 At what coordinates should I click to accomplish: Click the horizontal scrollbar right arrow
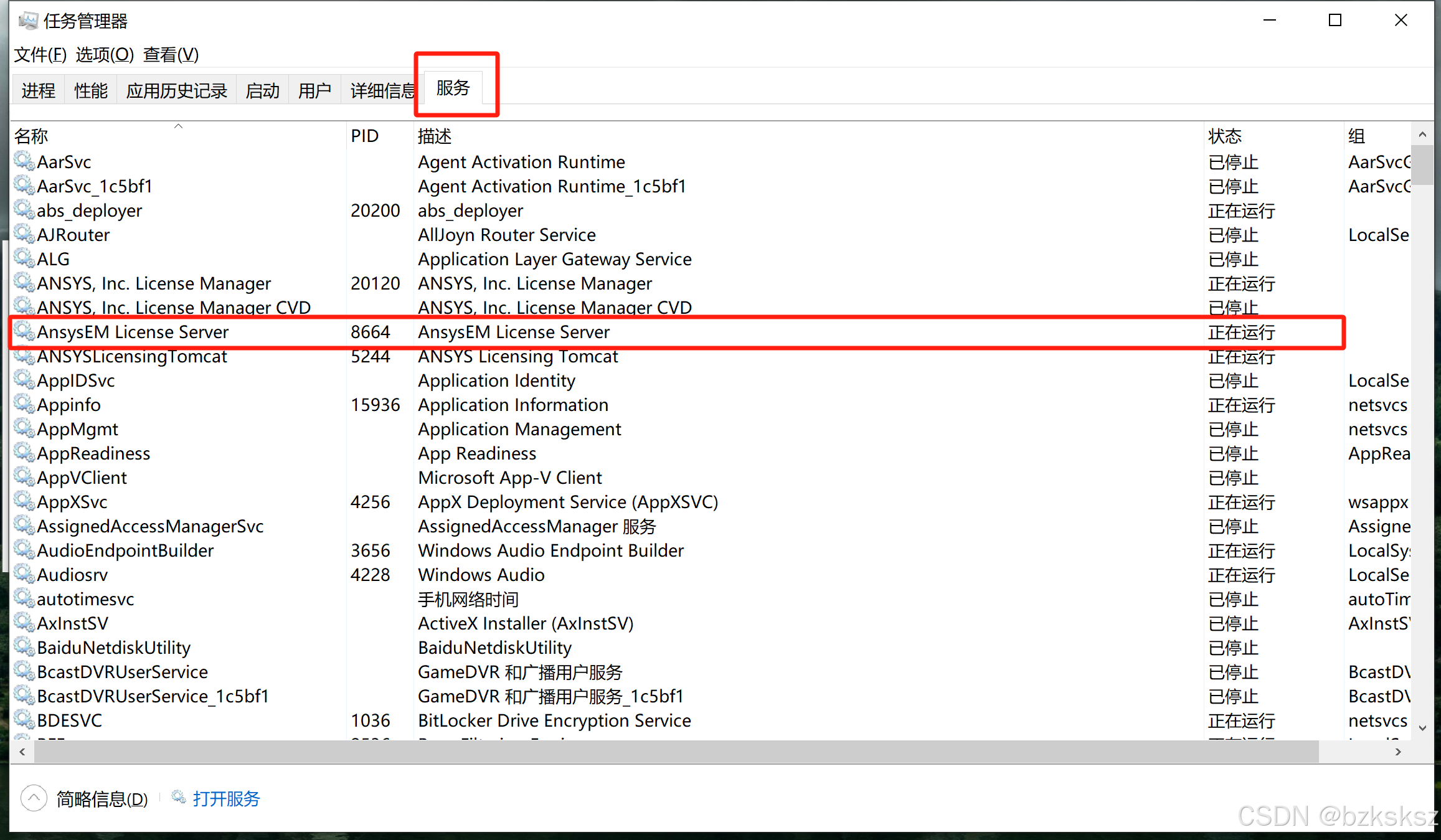coord(1398,752)
